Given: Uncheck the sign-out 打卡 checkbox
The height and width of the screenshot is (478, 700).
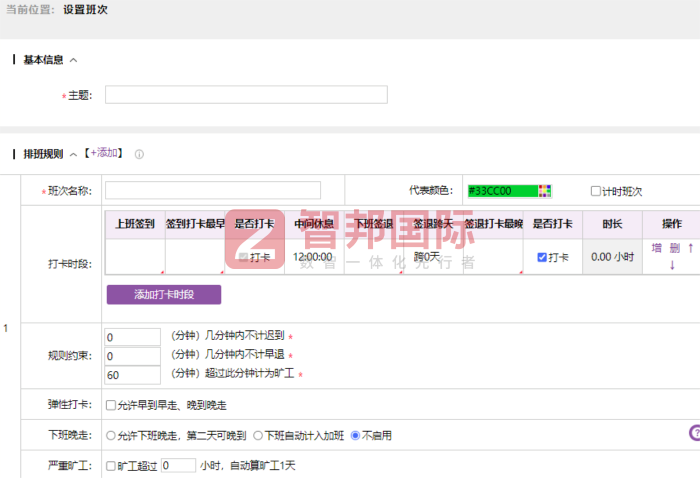Looking at the screenshot, I should click(x=542, y=257).
